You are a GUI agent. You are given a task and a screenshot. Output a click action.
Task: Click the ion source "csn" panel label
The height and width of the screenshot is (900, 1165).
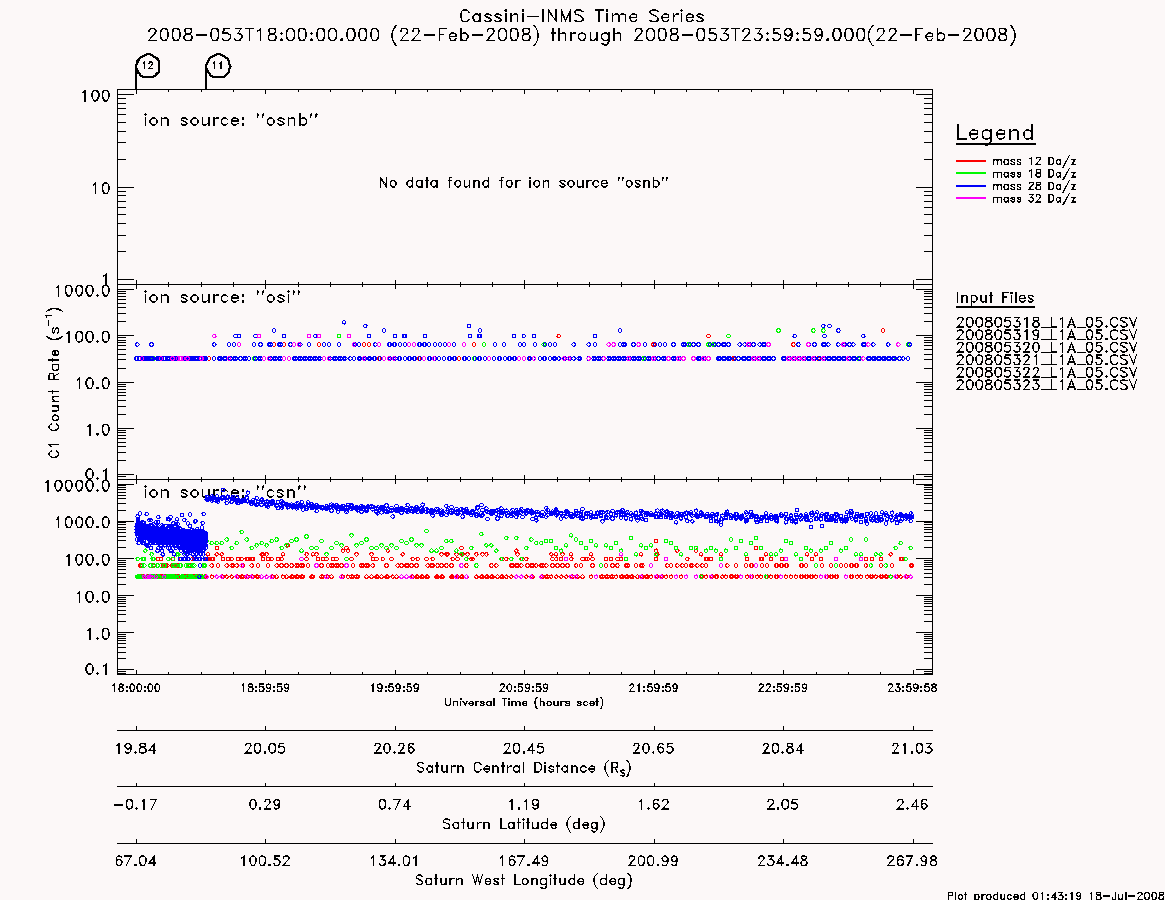225,492
